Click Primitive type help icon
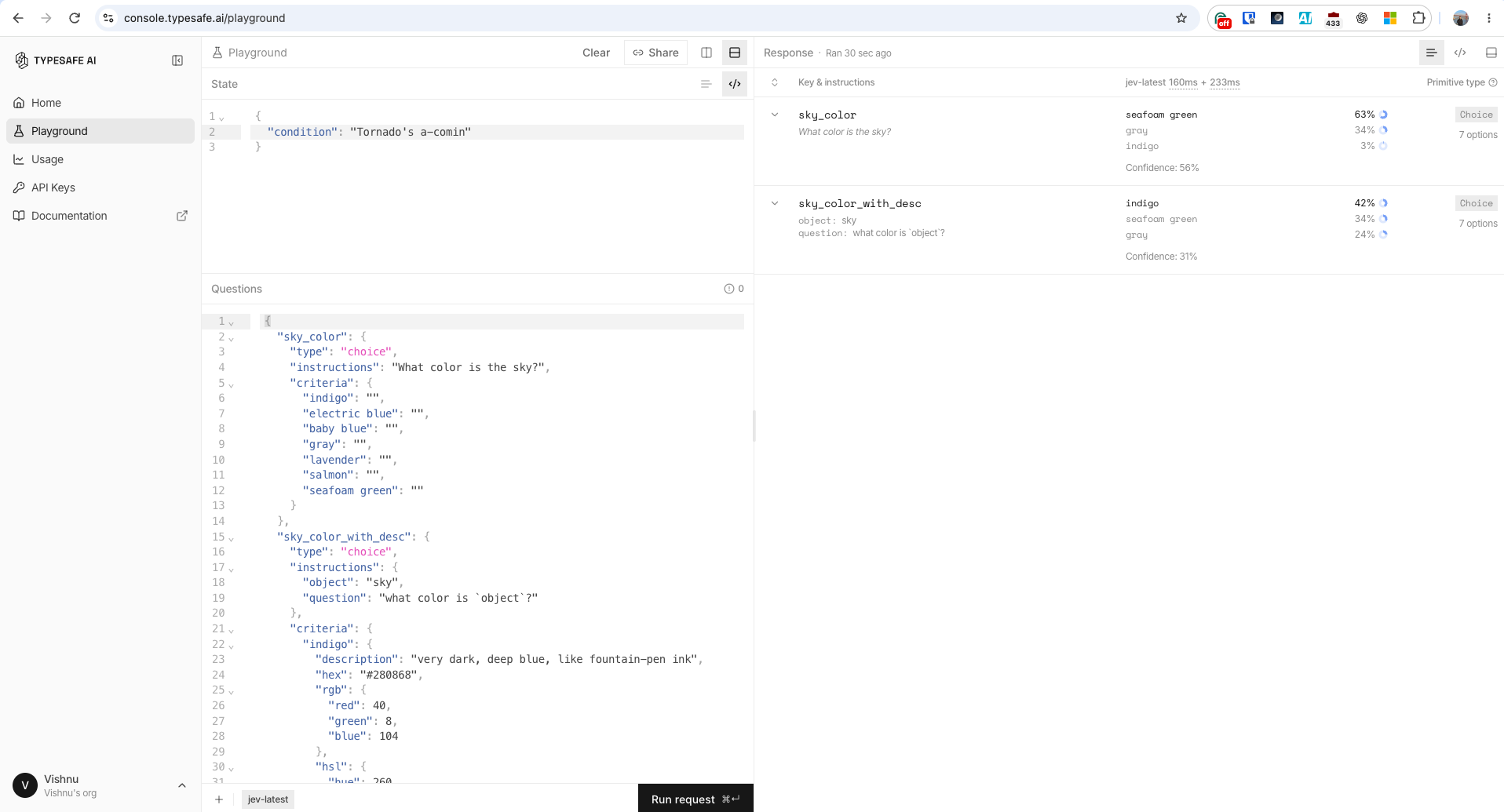The width and height of the screenshot is (1504, 812). coord(1493,82)
